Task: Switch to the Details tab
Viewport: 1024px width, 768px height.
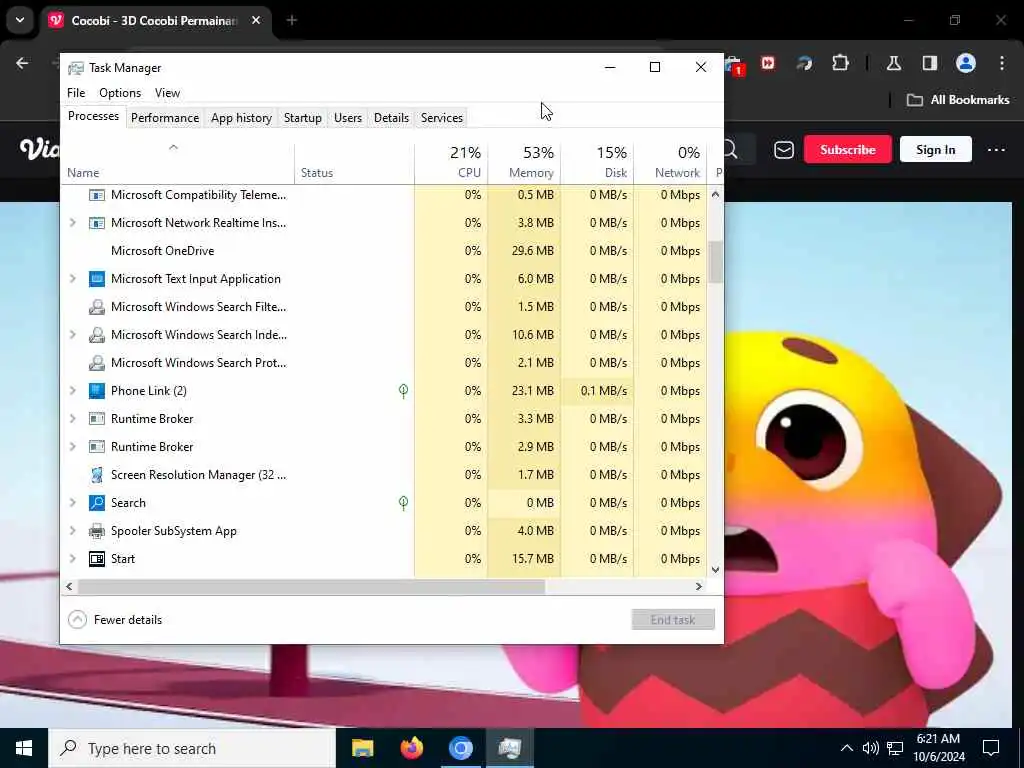Action: (391, 118)
